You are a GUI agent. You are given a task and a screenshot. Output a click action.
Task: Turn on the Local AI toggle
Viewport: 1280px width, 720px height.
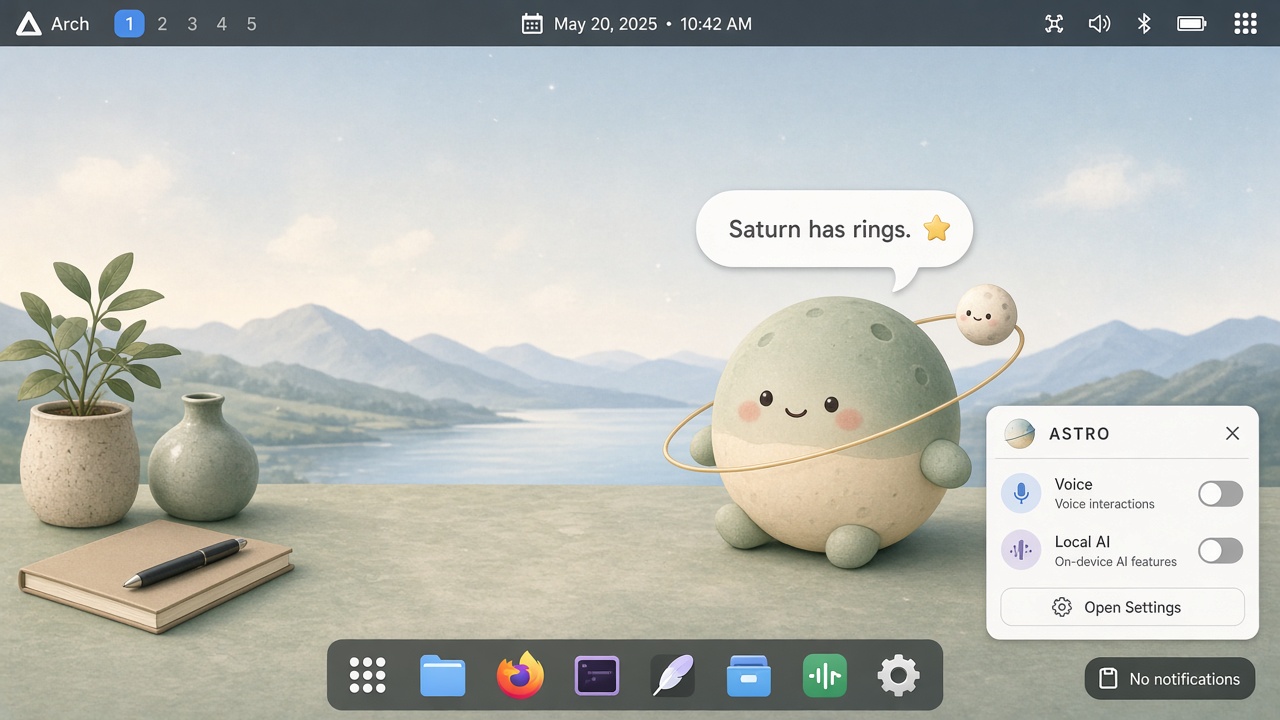(1221, 550)
